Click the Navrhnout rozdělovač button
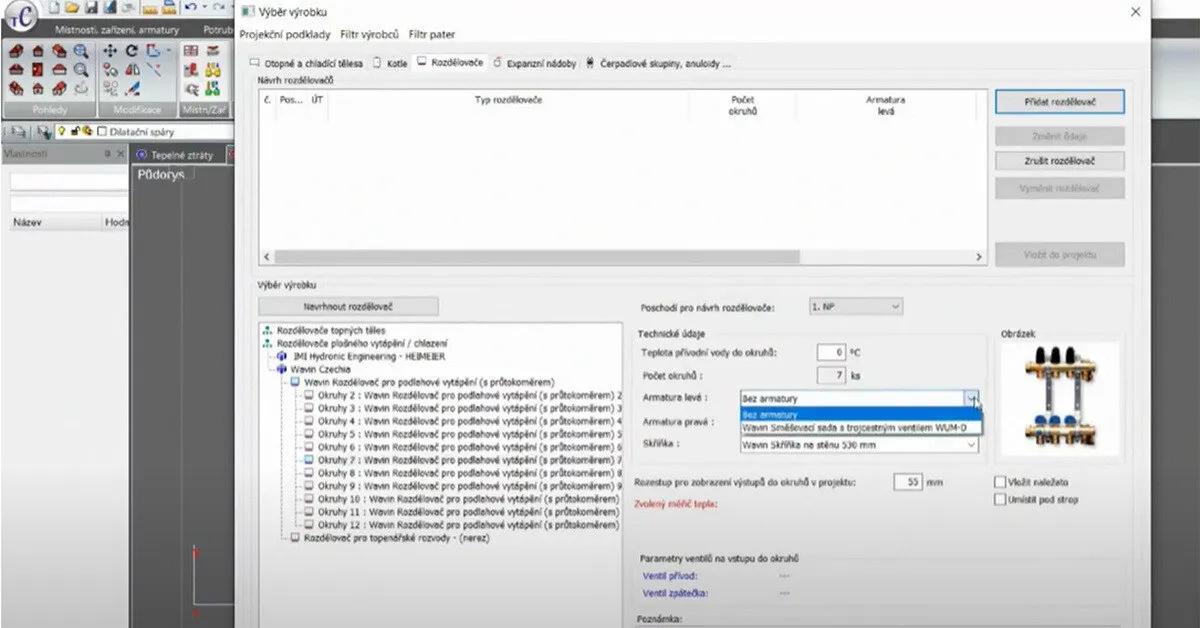Image resolution: width=1200 pixels, height=628 pixels. [x=348, y=306]
